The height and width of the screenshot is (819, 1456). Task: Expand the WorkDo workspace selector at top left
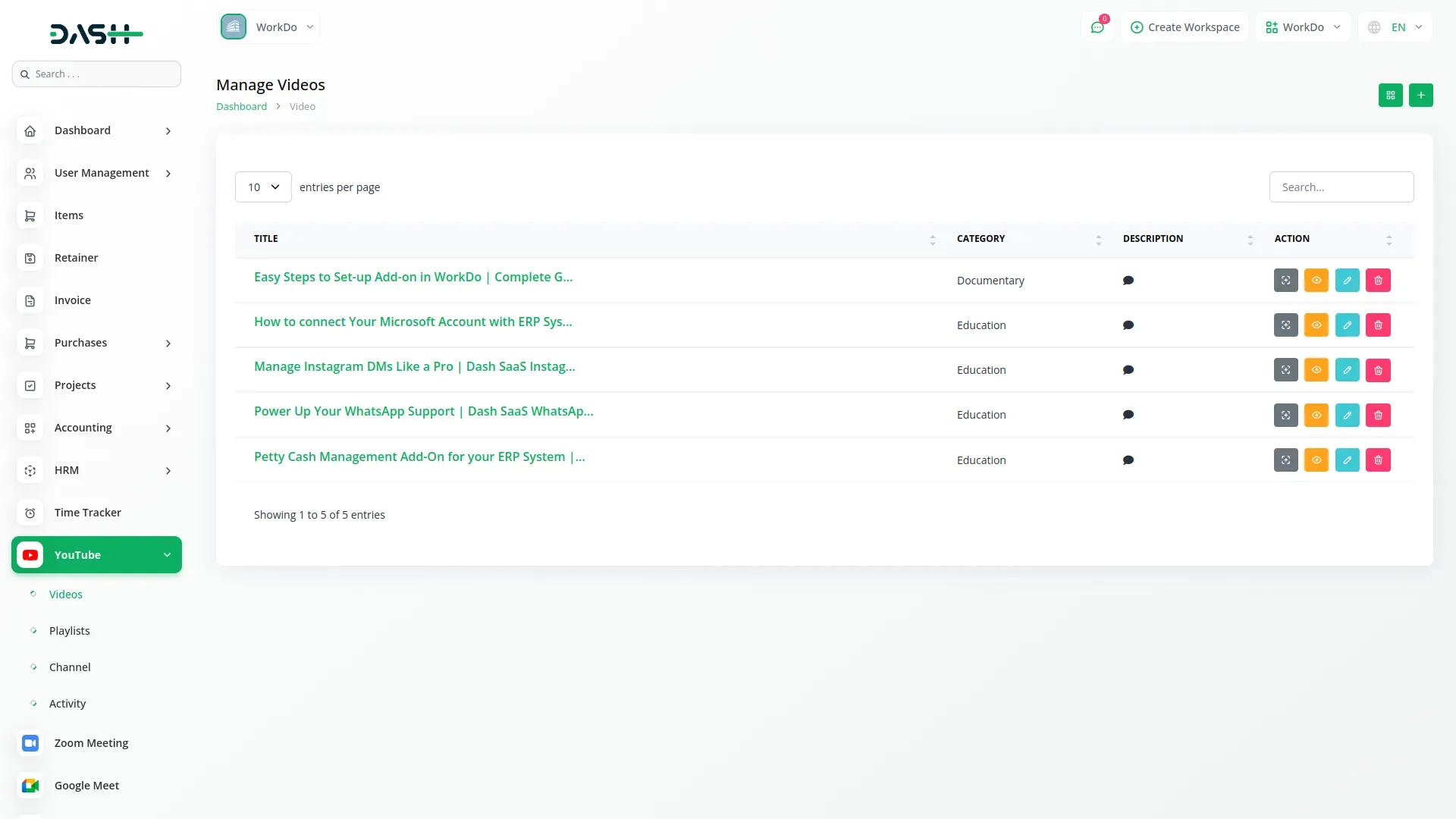[269, 27]
